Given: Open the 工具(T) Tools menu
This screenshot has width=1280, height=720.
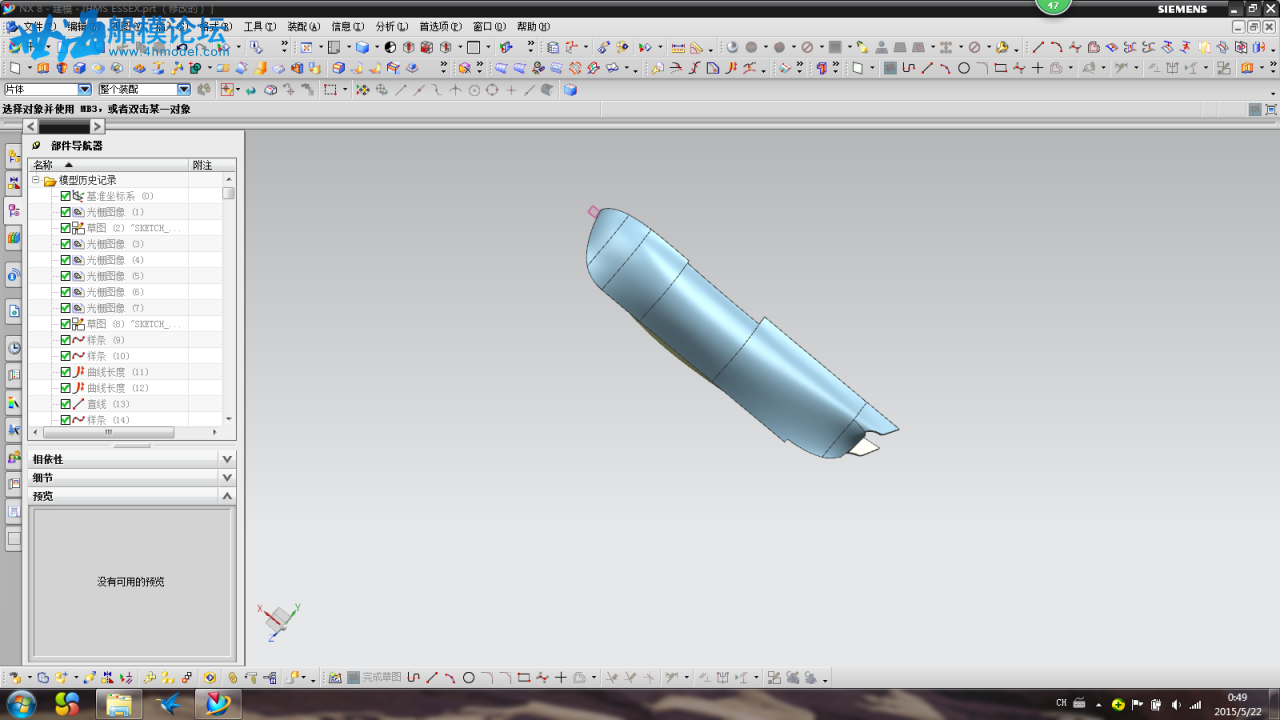Looking at the screenshot, I should (x=259, y=27).
